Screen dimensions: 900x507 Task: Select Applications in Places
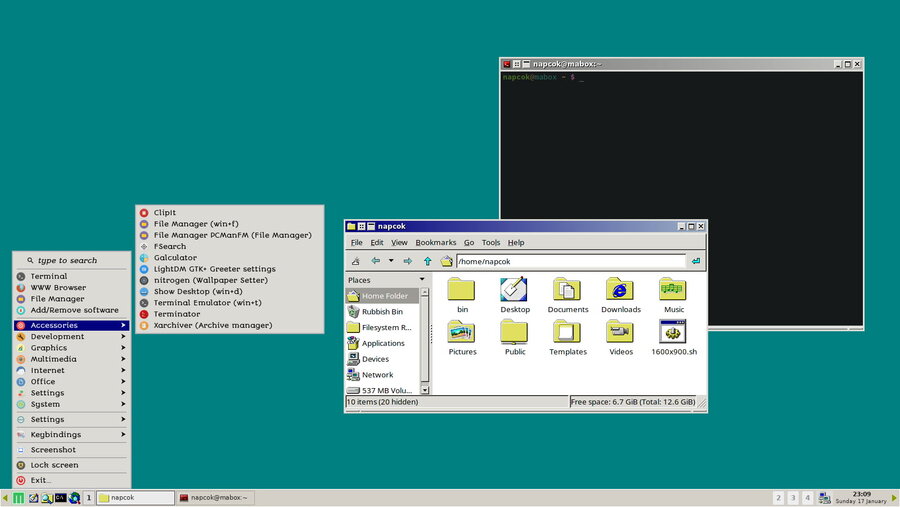coord(382,343)
